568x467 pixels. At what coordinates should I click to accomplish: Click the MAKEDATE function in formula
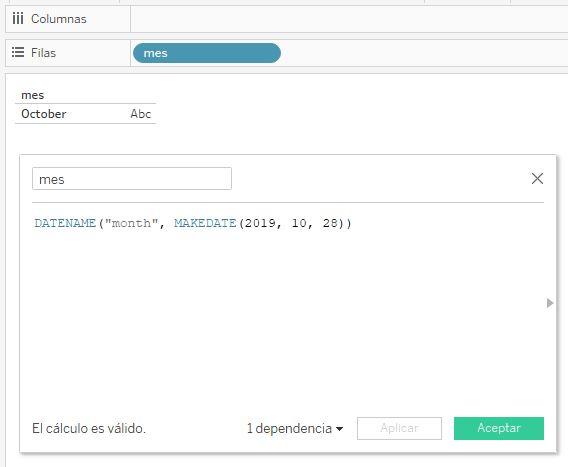pos(205,223)
